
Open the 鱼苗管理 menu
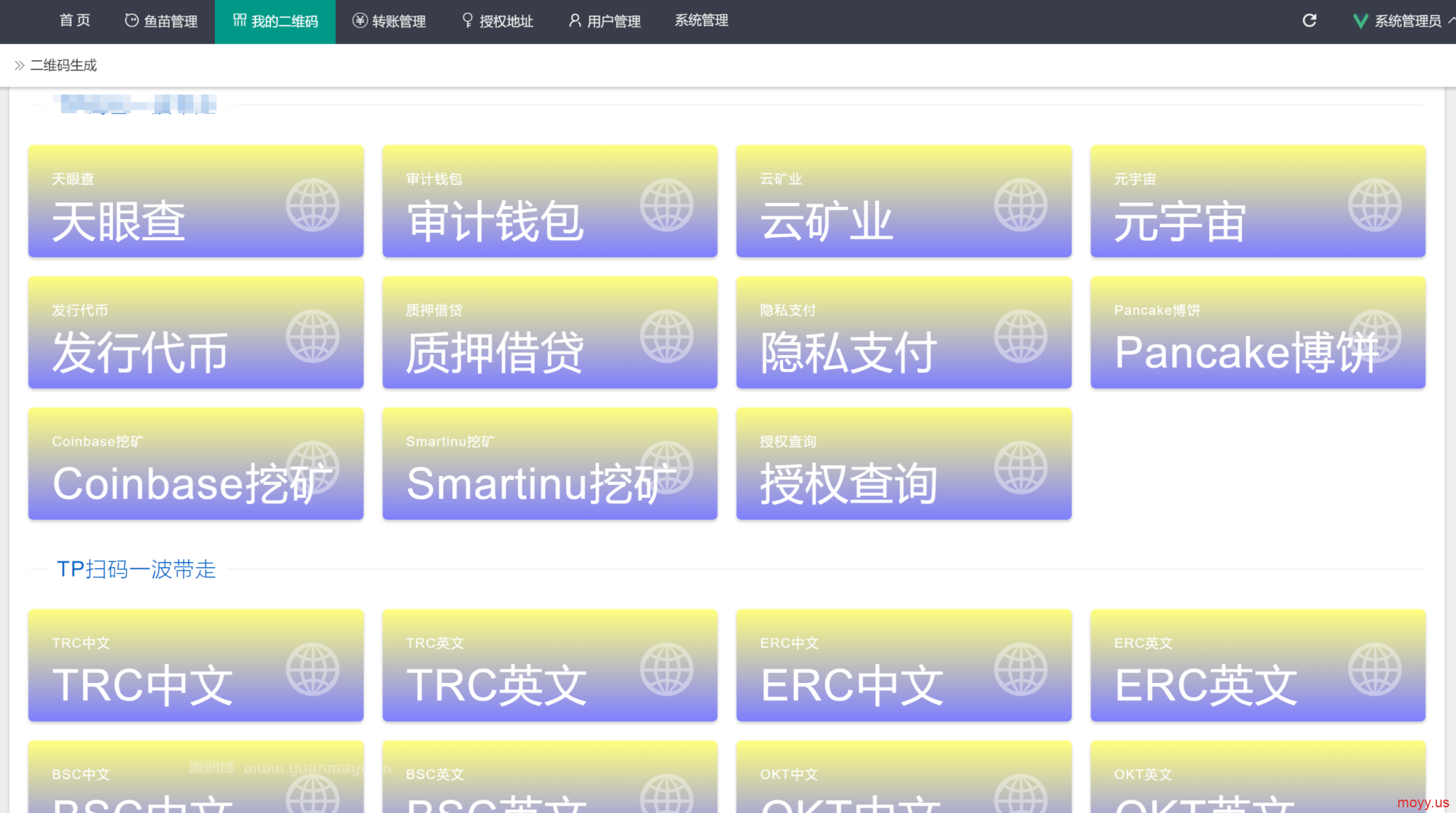click(160, 21)
